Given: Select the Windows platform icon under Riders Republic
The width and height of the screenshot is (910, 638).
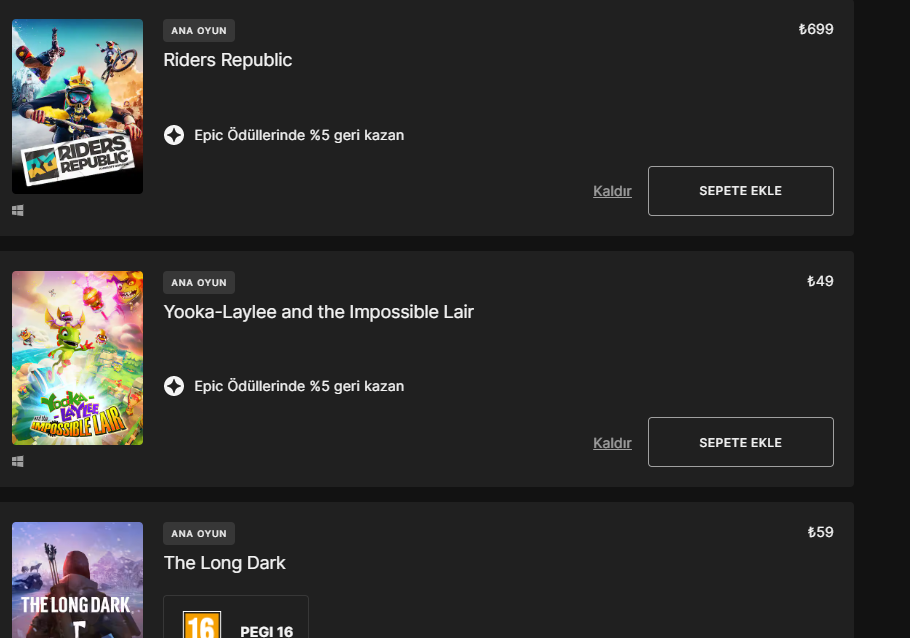Looking at the screenshot, I should [x=16, y=210].
